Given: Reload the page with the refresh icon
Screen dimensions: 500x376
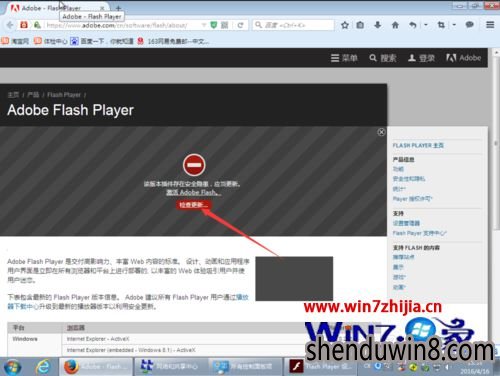Looking at the screenshot, I should [240, 25].
